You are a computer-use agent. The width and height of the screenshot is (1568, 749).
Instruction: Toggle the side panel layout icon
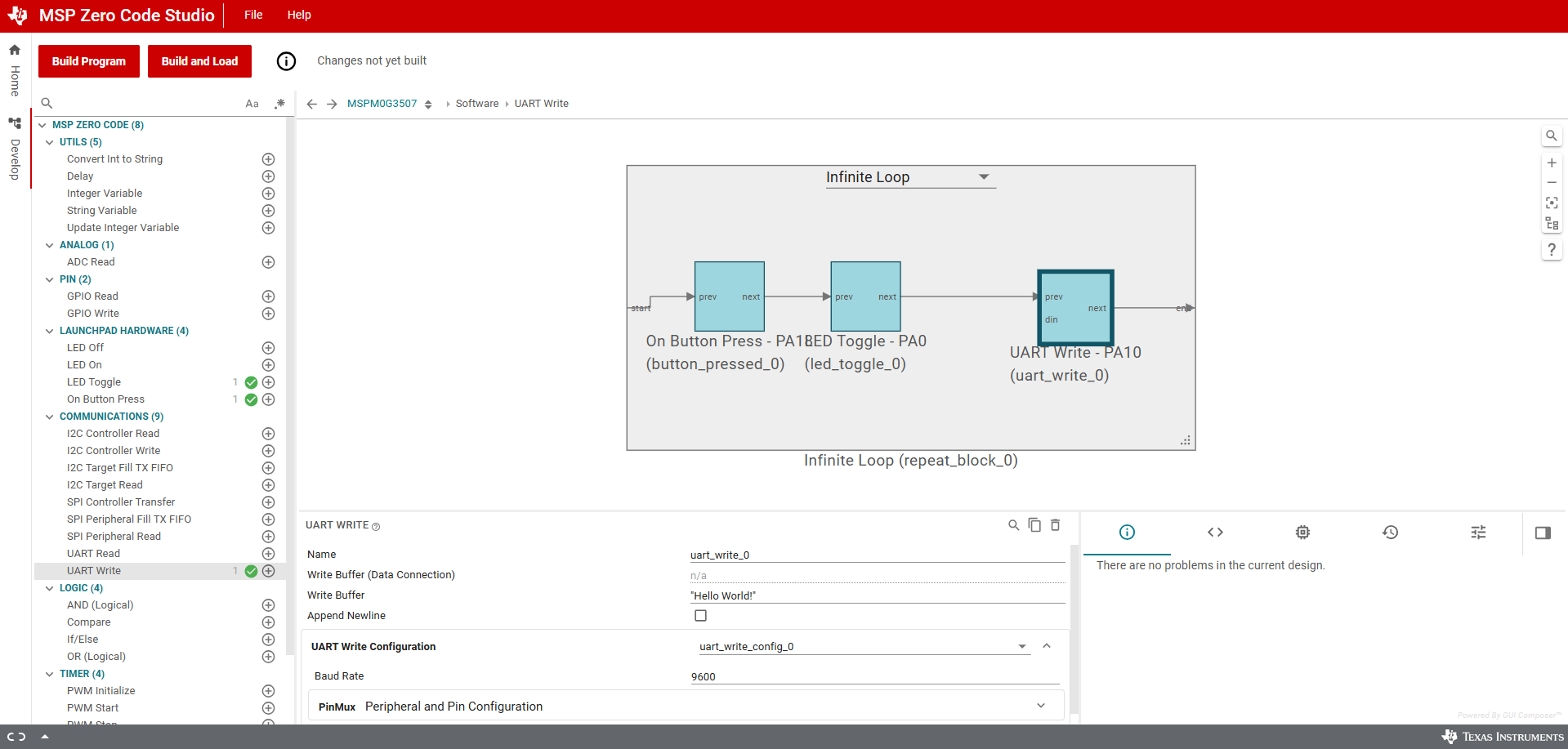1543,533
